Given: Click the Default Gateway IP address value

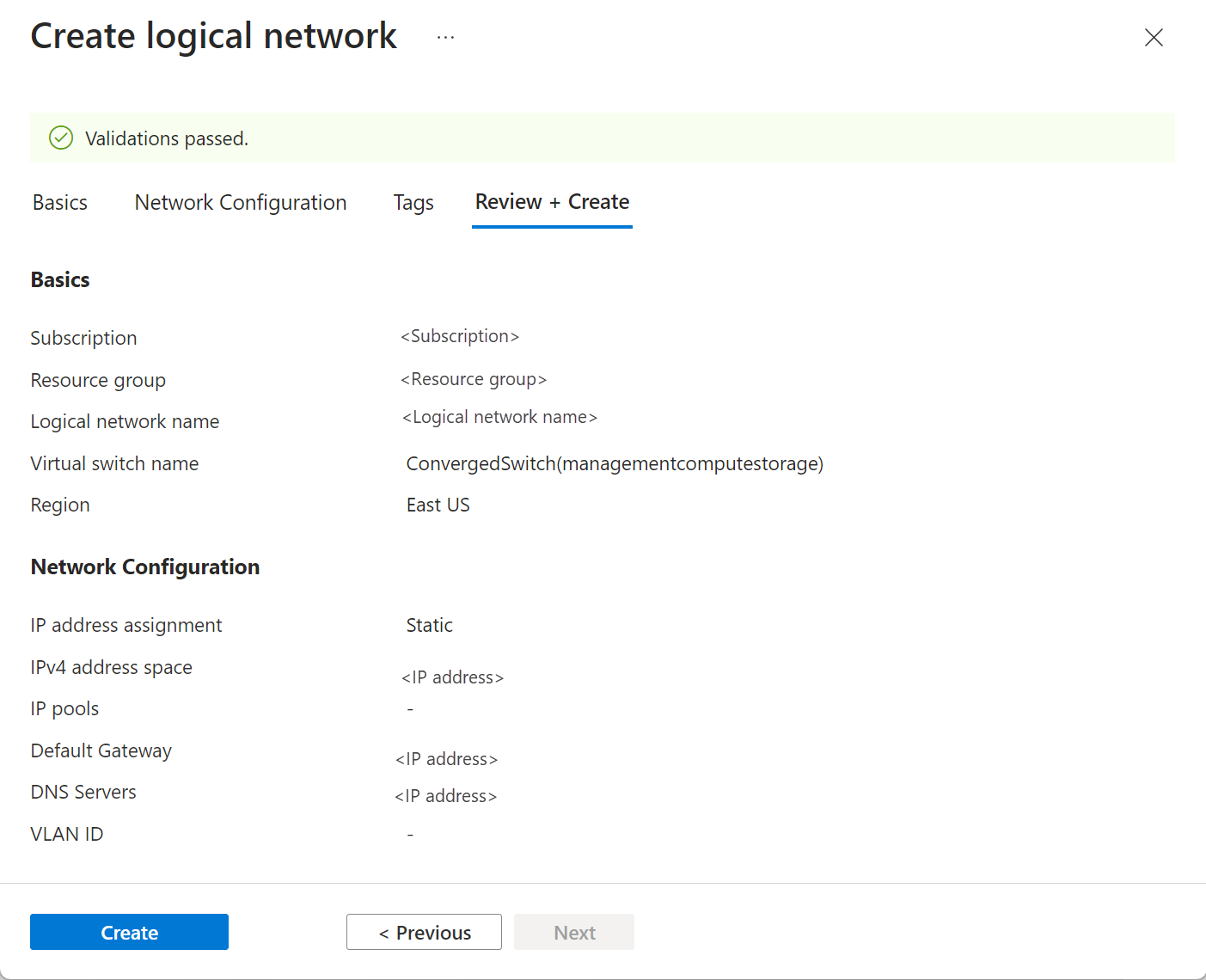Looking at the screenshot, I should 447,759.
